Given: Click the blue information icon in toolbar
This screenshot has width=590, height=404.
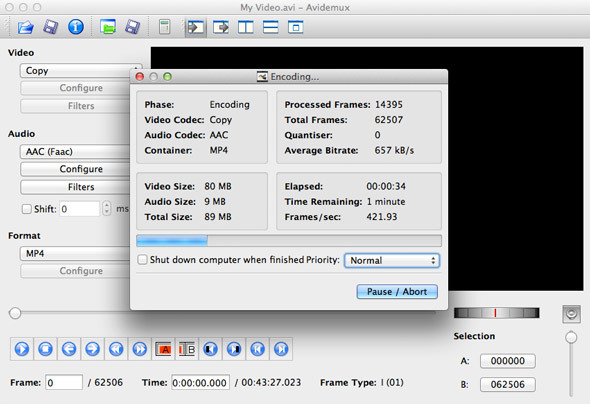Looking at the screenshot, I should (x=76, y=27).
